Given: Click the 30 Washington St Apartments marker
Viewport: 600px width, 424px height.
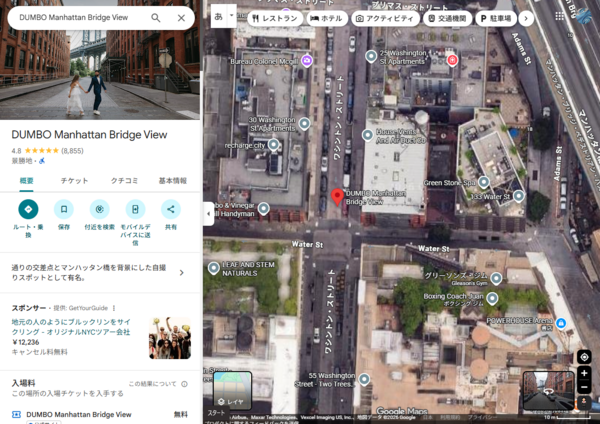Looking at the screenshot, I should [x=305, y=124].
